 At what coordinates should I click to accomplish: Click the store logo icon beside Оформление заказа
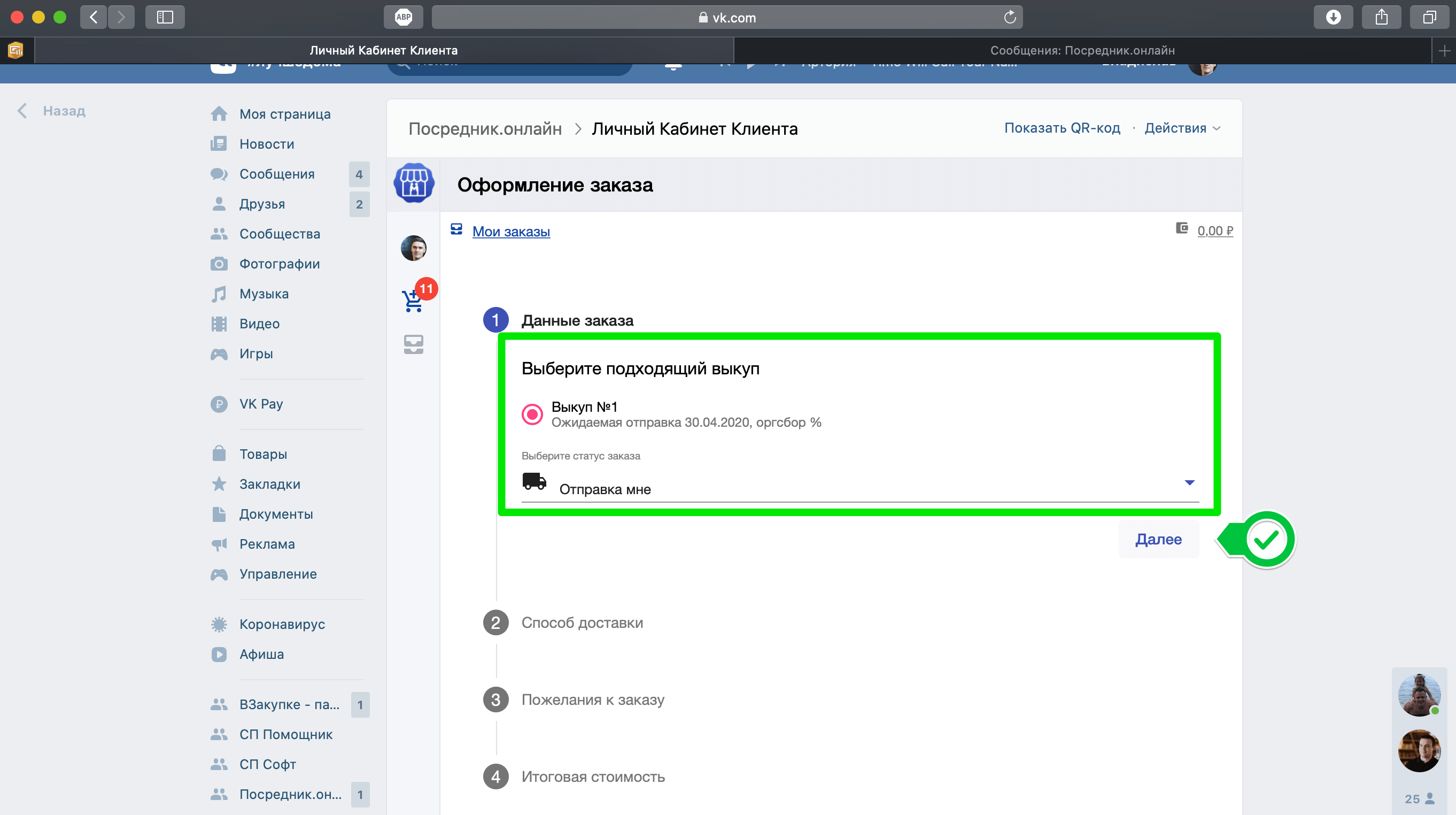pyautogui.click(x=413, y=184)
